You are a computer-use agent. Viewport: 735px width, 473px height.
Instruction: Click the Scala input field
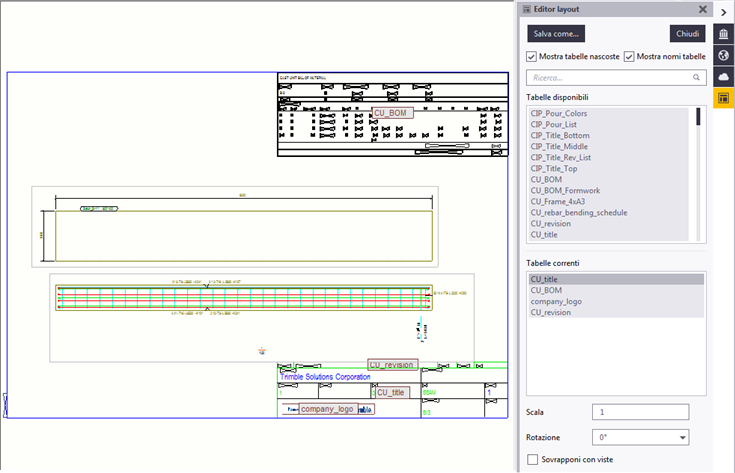point(639,412)
